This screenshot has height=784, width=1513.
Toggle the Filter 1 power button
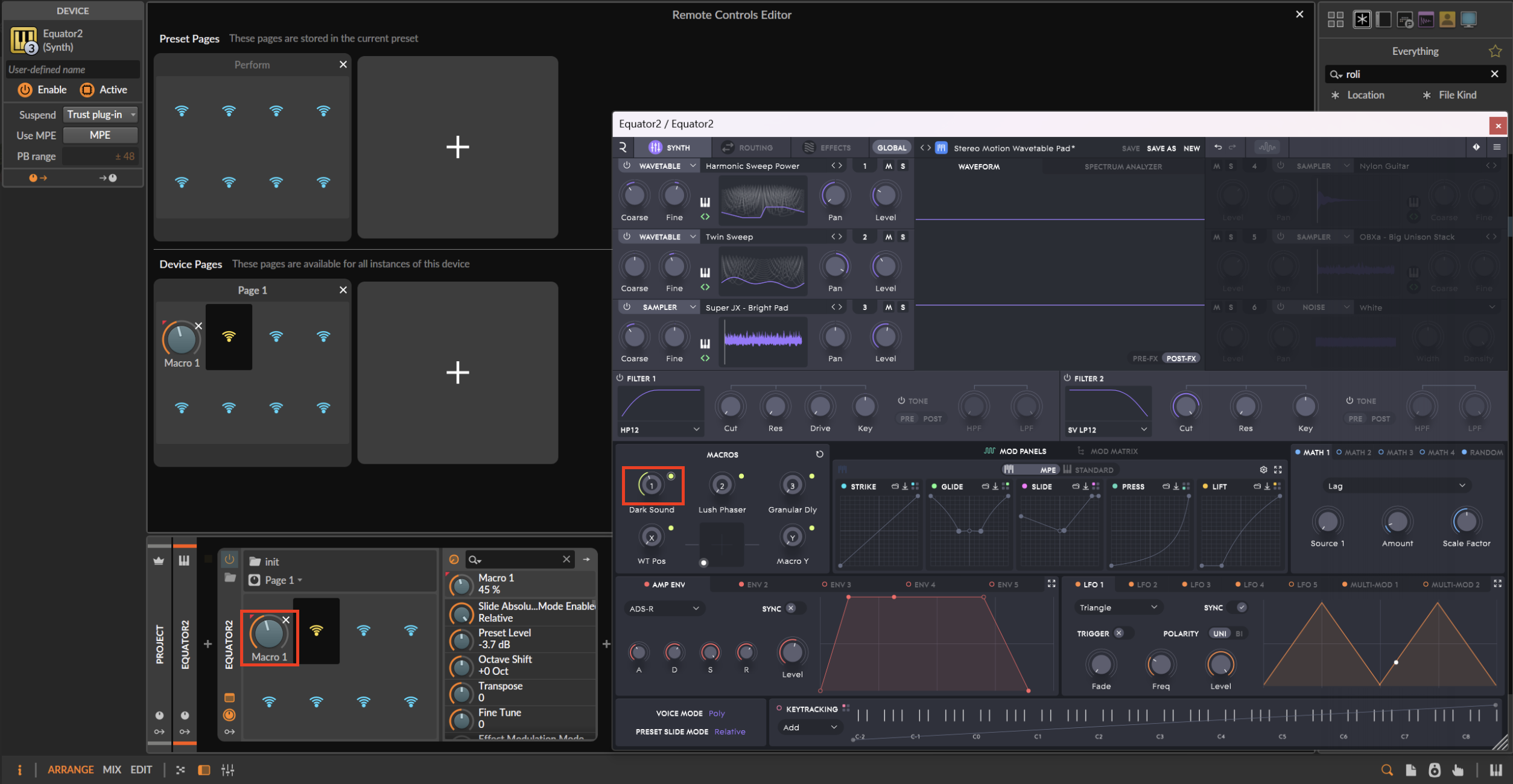point(620,378)
